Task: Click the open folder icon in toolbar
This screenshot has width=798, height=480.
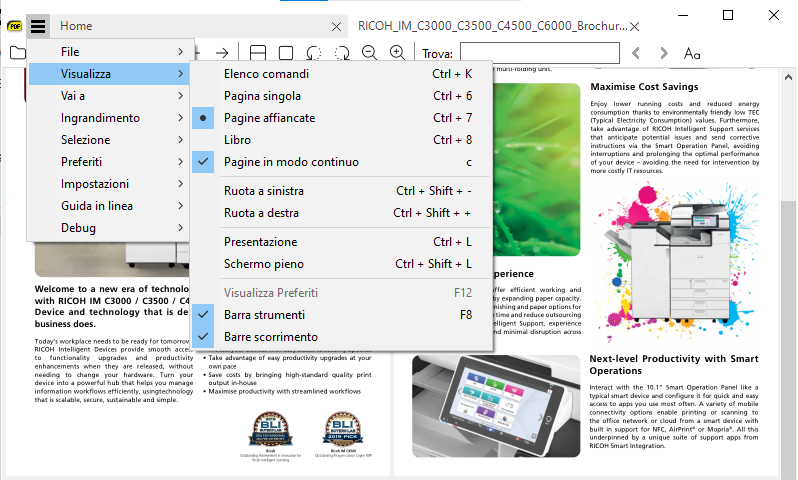Action: tap(17, 52)
